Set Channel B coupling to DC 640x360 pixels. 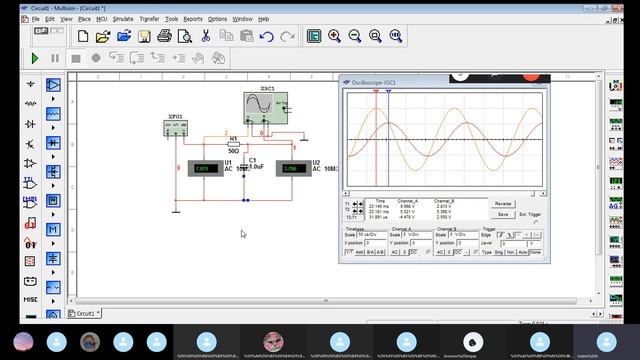458,253
